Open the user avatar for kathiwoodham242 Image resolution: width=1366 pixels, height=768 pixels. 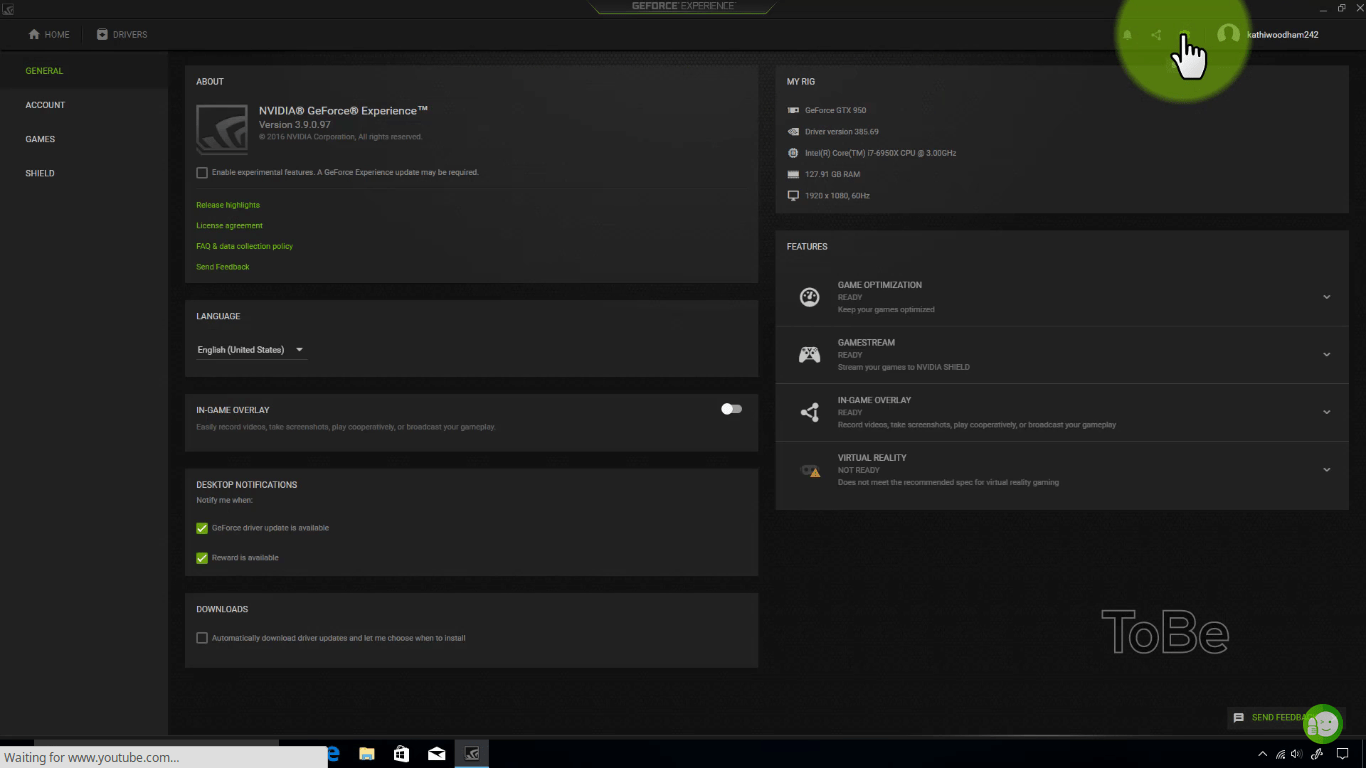click(1228, 34)
